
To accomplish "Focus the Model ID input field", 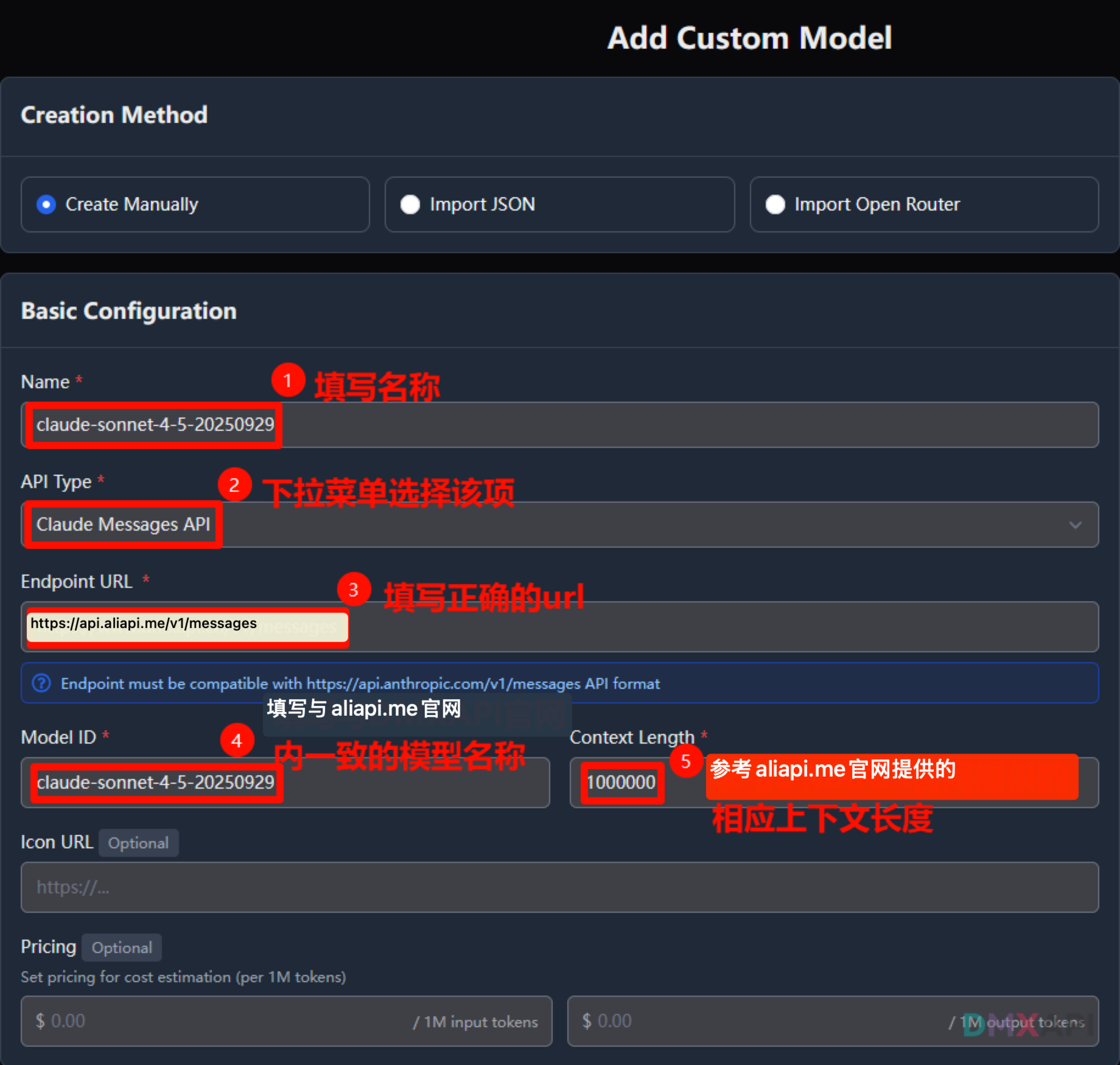I will click(x=285, y=782).
